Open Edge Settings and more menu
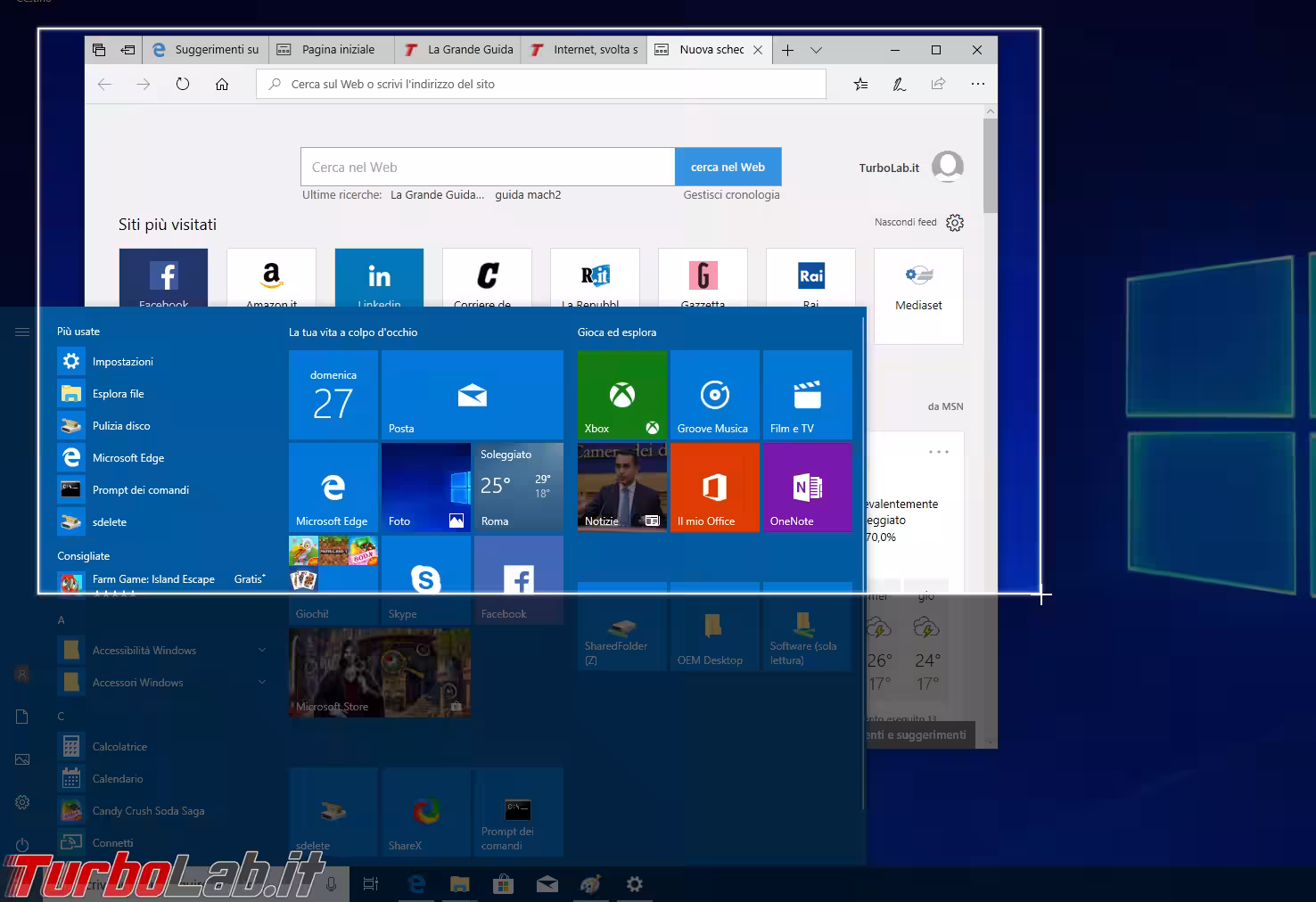 pyautogui.click(x=978, y=84)
